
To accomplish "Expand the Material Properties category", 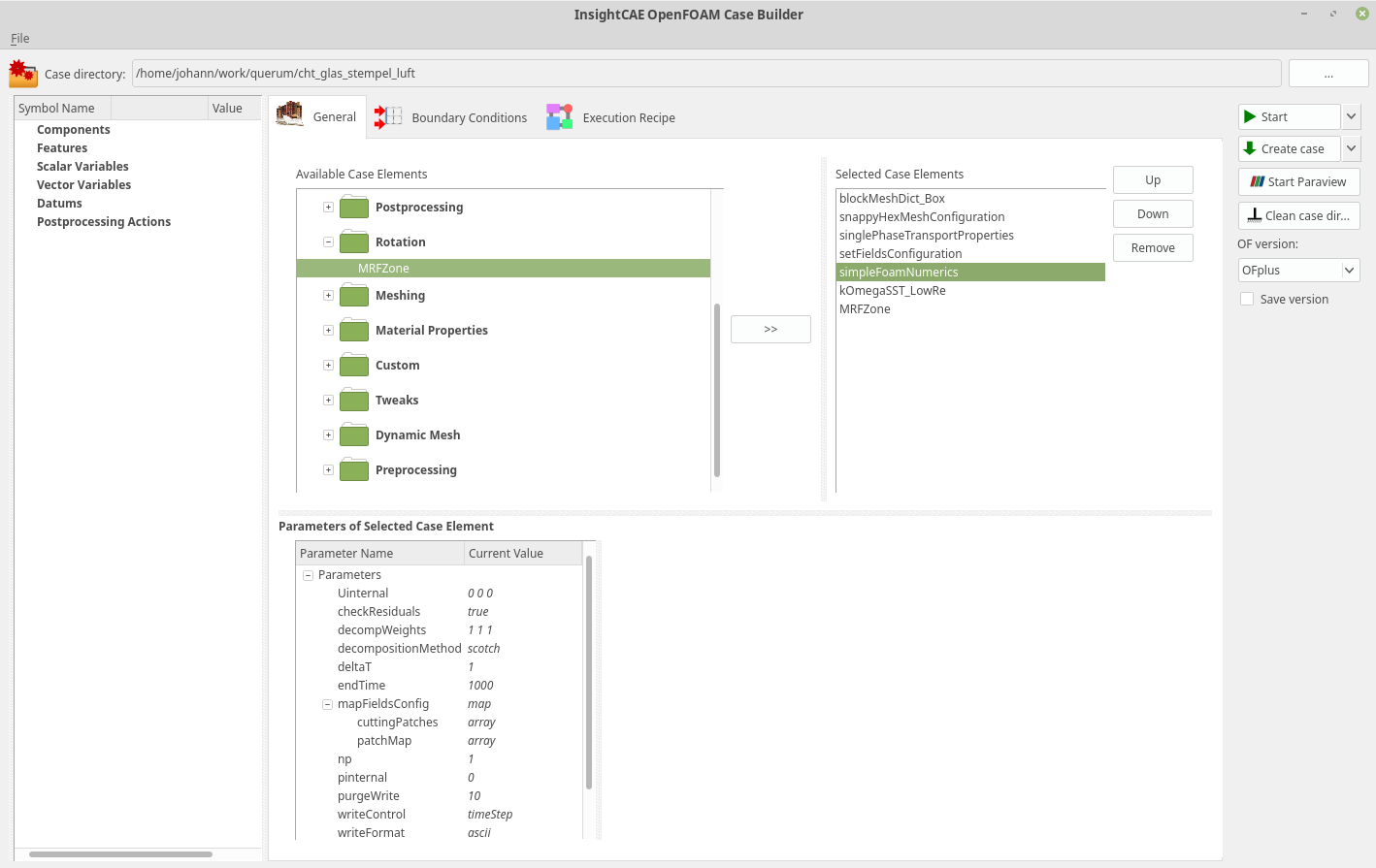I will pos(328,330).
